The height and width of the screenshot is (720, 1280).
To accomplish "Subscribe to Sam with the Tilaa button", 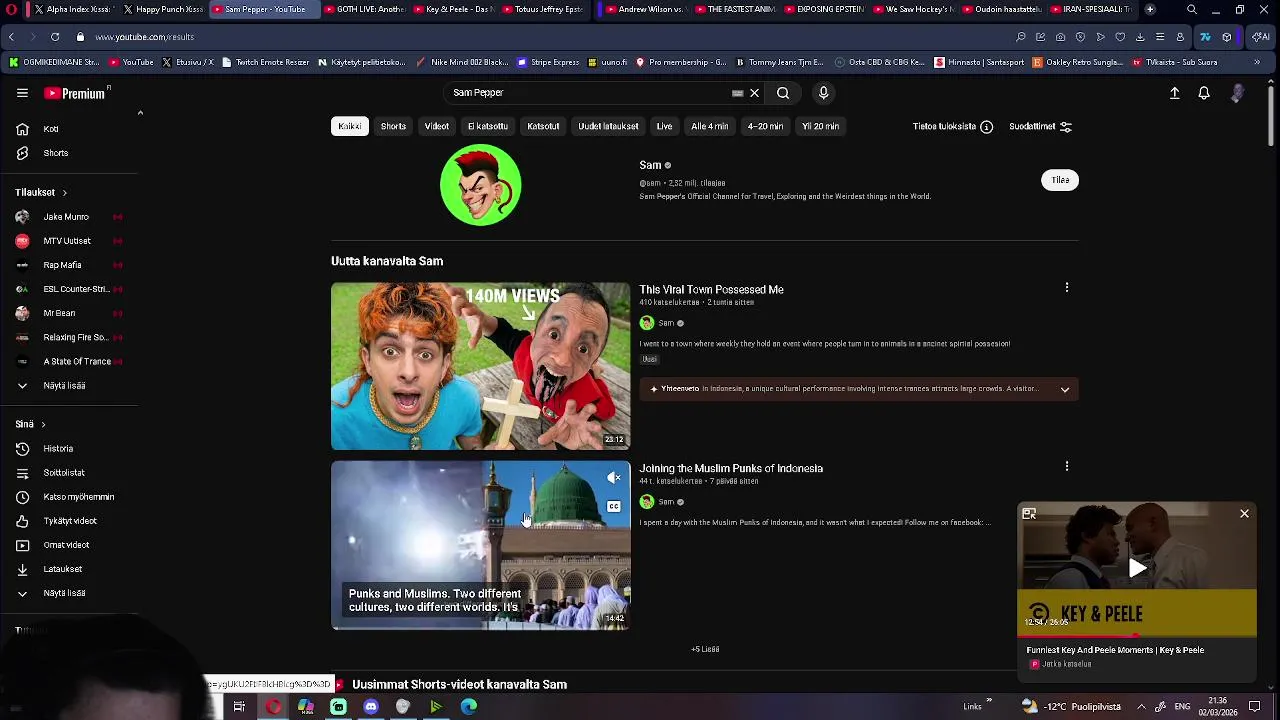I will pyautogui.click(x=1060, y=180).
